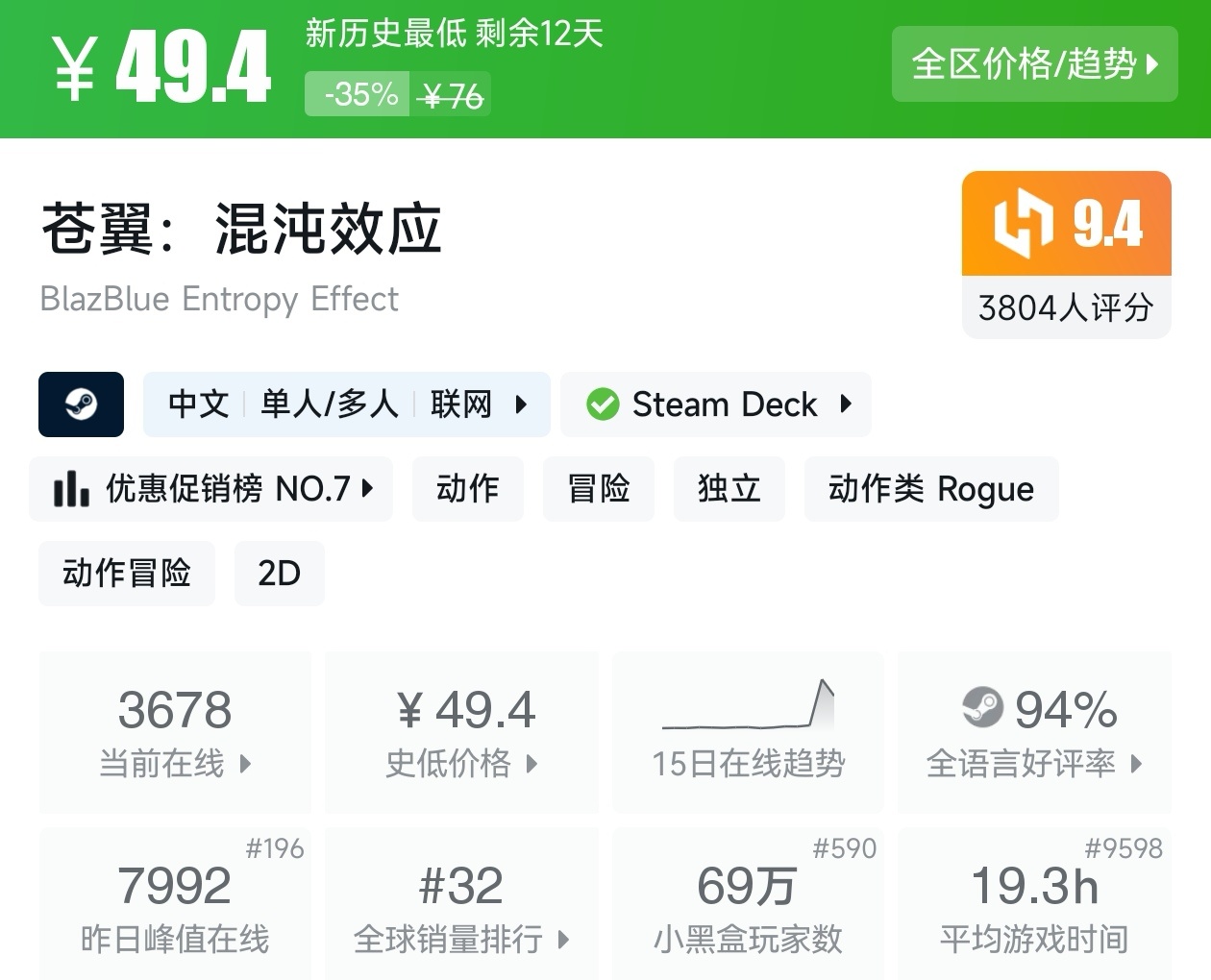The image size is (1211, 980).
Task: Select the 动作 tag
Action: click(x=467, y=489)
